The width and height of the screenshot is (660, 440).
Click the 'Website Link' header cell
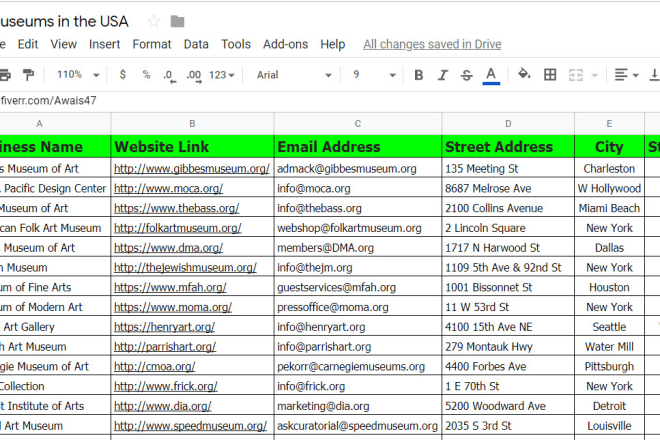(x=192, y=147)
